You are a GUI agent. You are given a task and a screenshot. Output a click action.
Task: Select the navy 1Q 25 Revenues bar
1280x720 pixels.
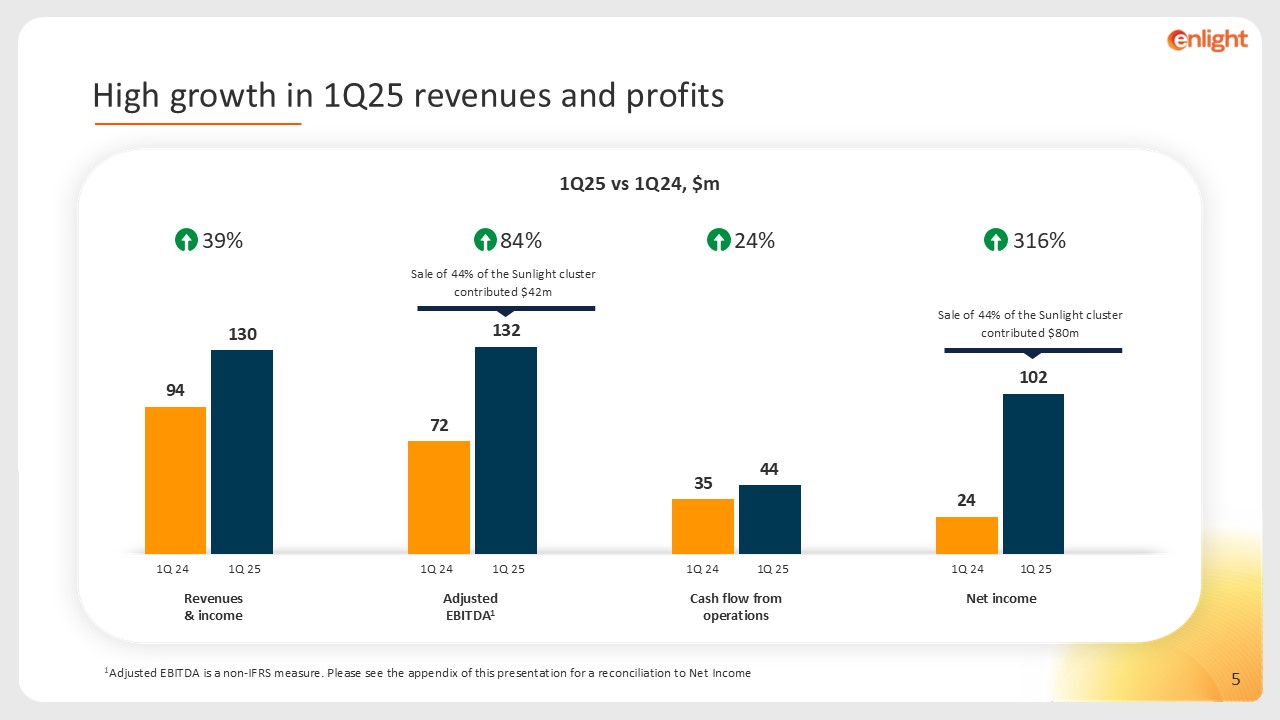242,452
